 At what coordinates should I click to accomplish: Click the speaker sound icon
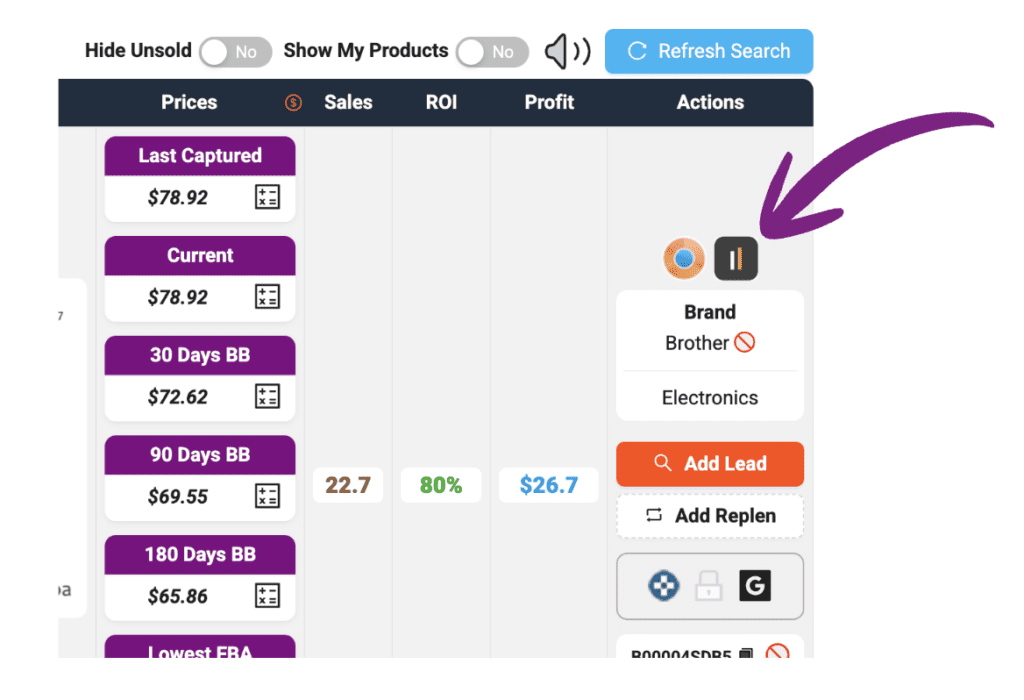tap(567, 51)
